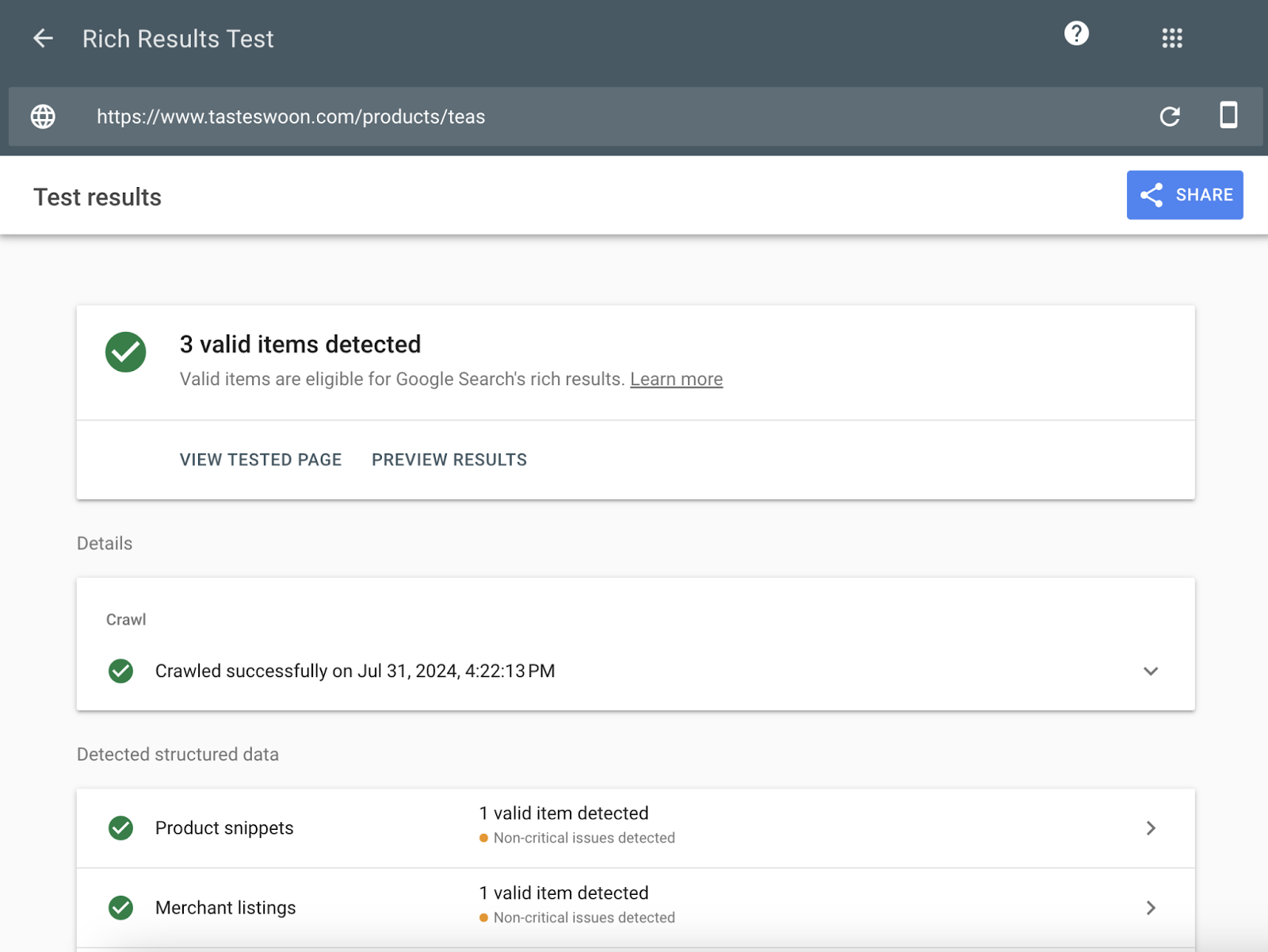Click the back arrow icon
The image size is (1268, 952).
43,38
